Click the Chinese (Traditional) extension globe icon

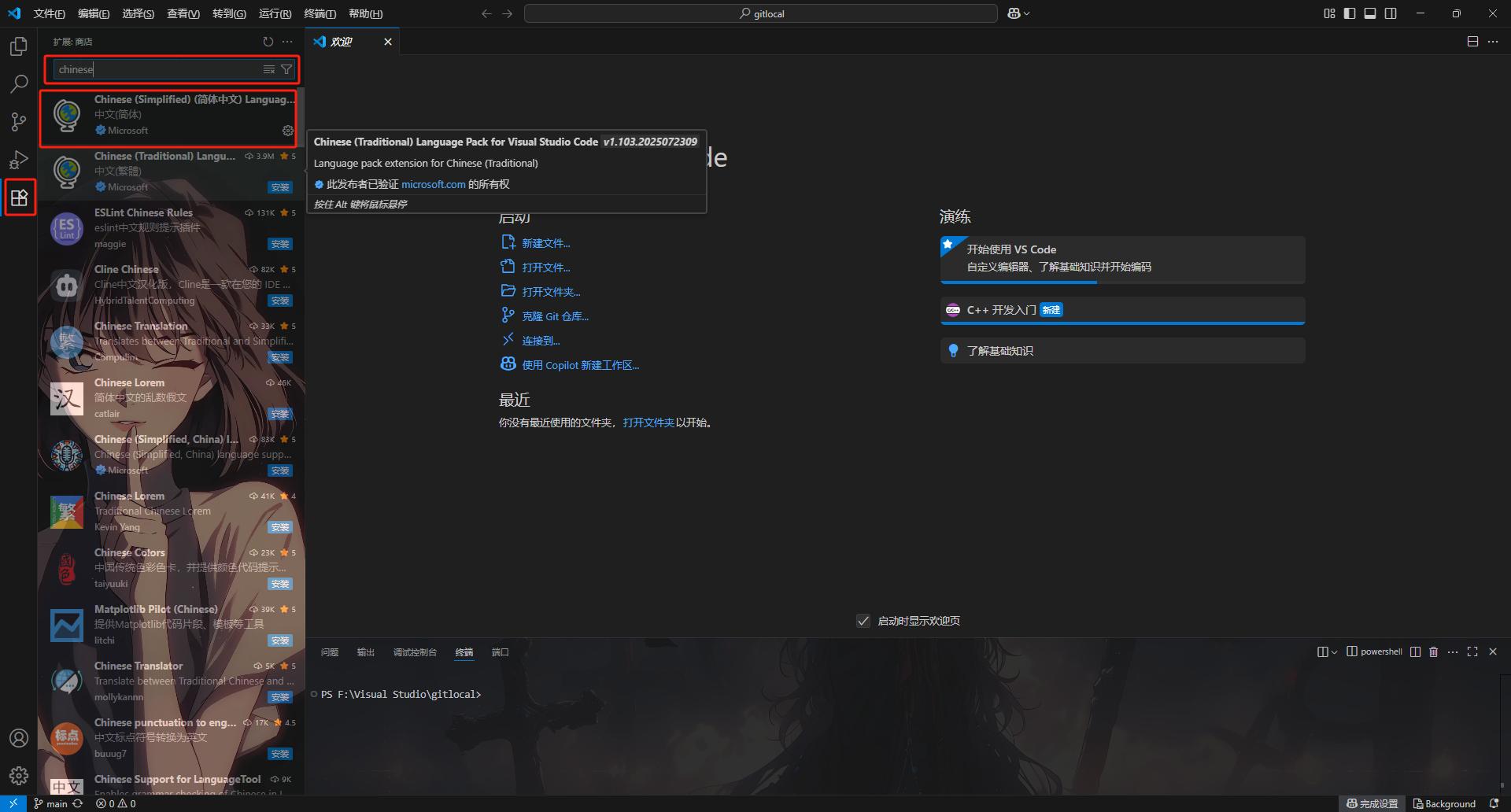tap(67, 172)
